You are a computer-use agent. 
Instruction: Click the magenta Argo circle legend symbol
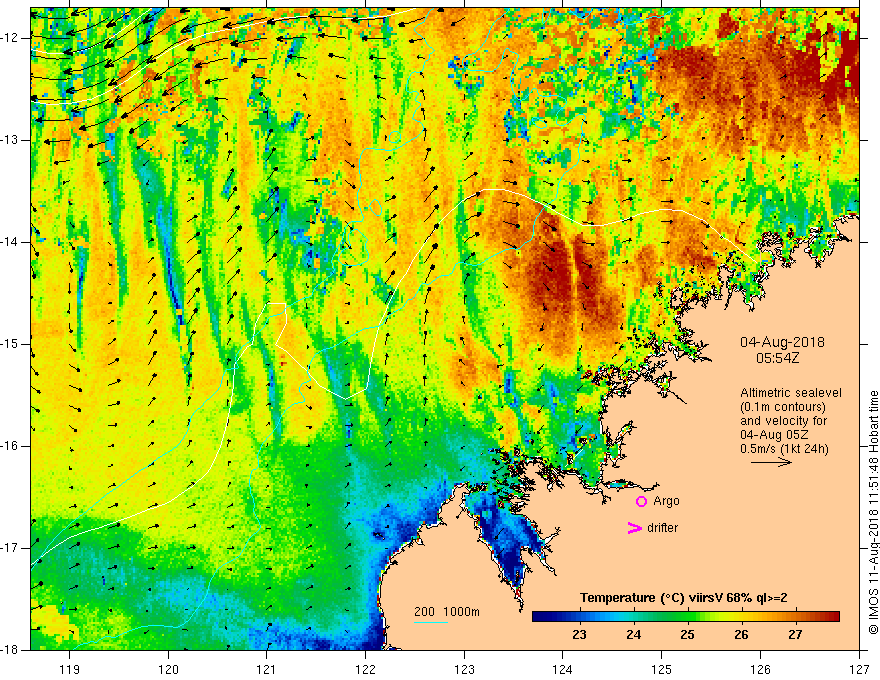641,501
